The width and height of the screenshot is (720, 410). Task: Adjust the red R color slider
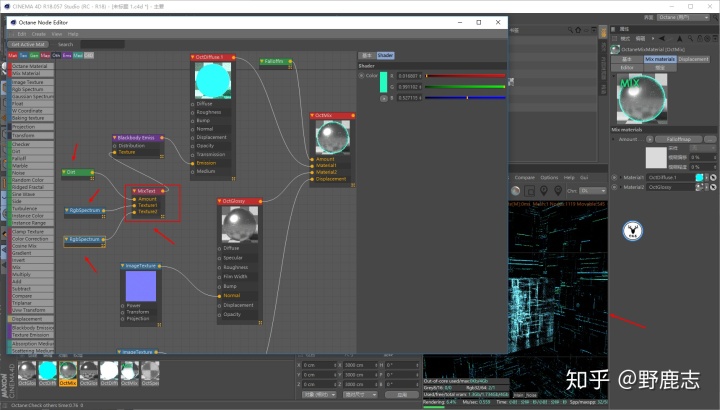(x=465, y=76)
